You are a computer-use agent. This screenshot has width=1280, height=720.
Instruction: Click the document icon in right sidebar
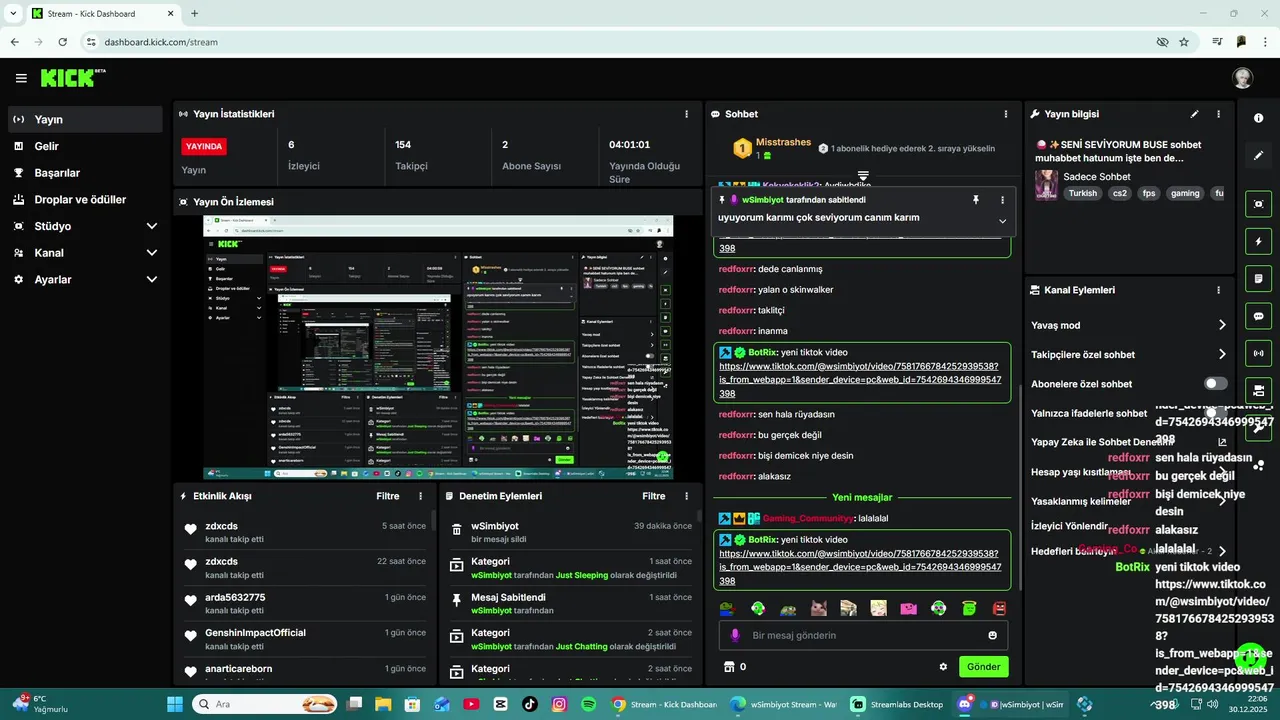click(1258, 278)
